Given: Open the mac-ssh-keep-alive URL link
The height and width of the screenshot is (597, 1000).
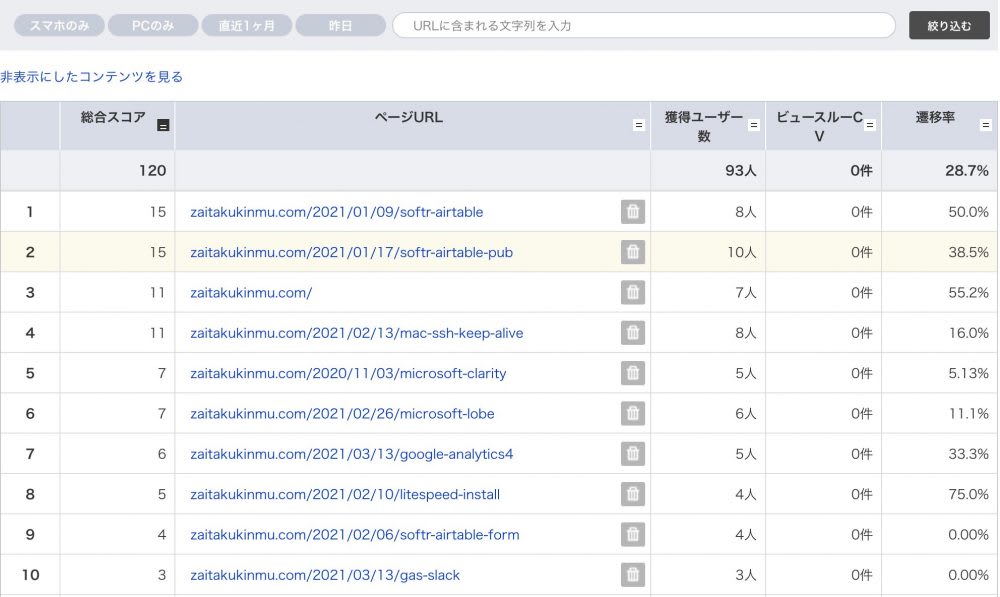Looking at the screenshot, I should pos(357,333).
